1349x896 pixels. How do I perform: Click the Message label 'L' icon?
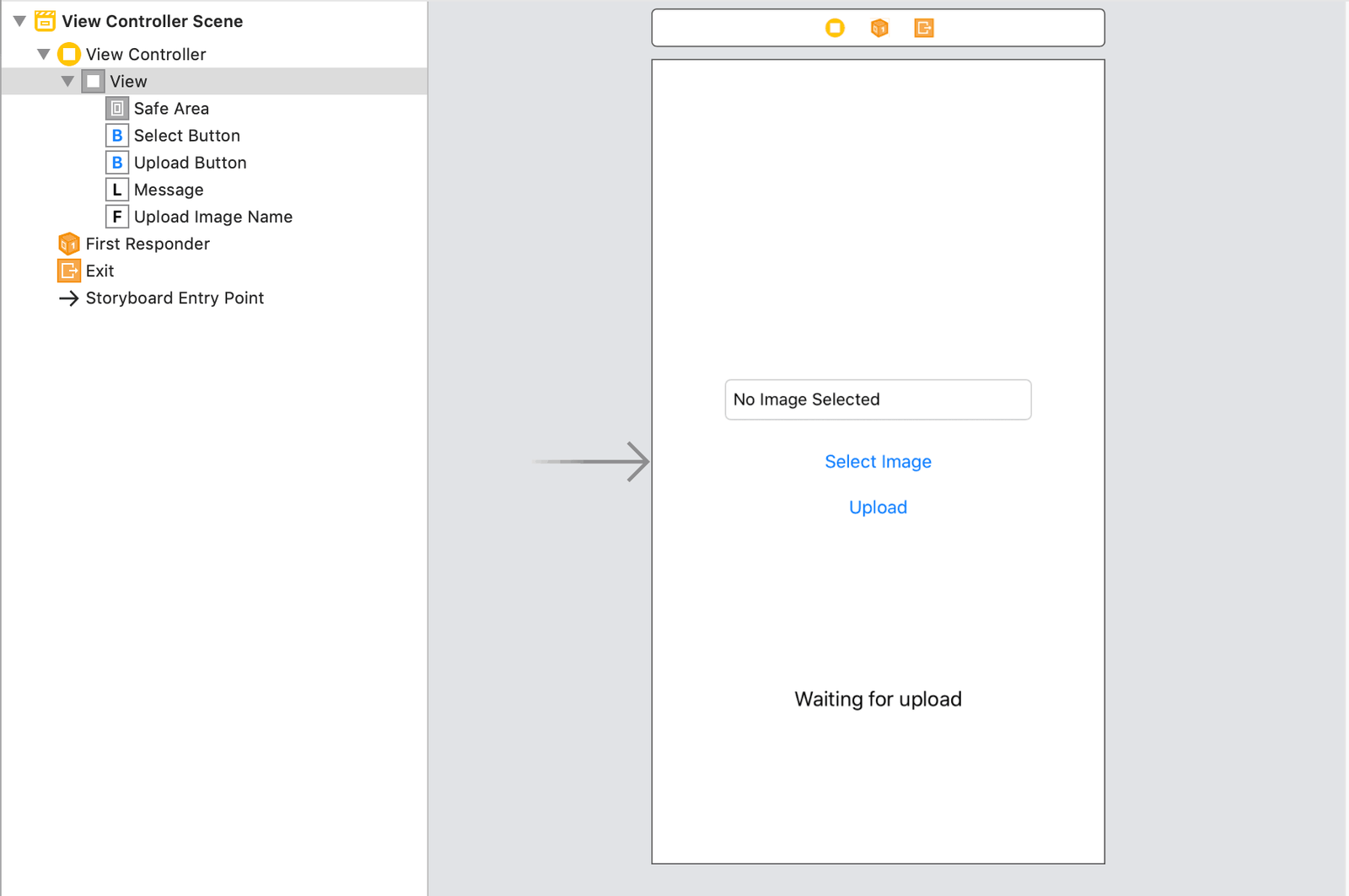pyautogui.click(x=117, y=190)
